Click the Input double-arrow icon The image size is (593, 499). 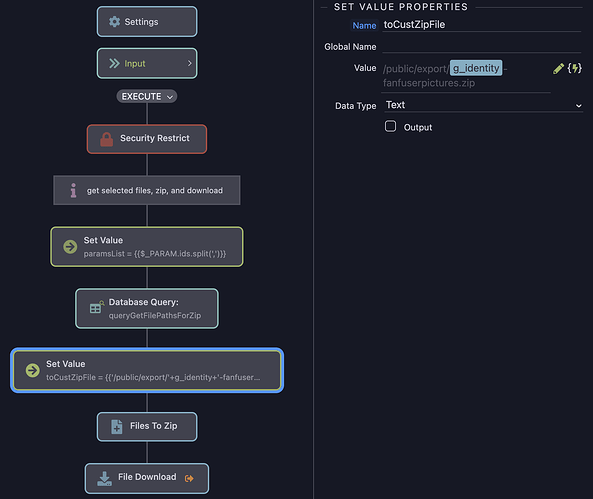[x=114, y=63]
